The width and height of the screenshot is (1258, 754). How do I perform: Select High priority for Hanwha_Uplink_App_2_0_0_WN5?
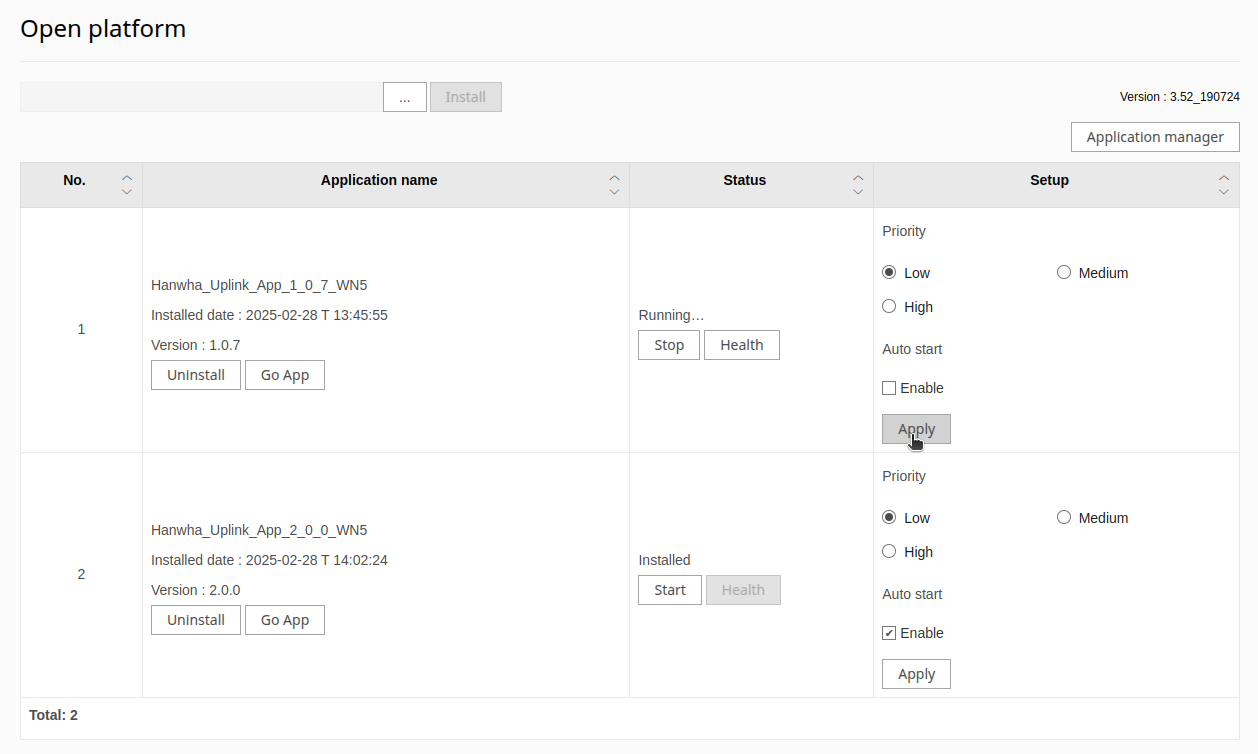[x=889, y=550]
